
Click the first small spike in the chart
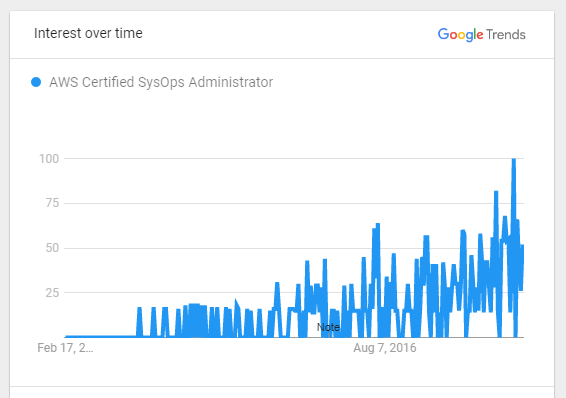(x=139, y=309)
